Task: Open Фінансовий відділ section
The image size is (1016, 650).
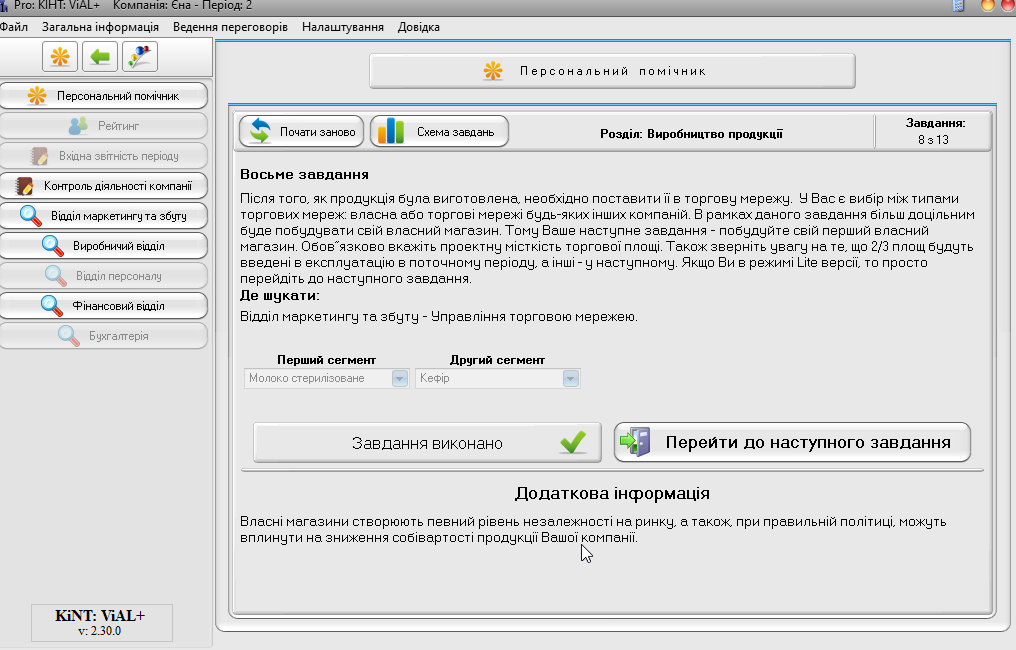Action: [104, 306]
